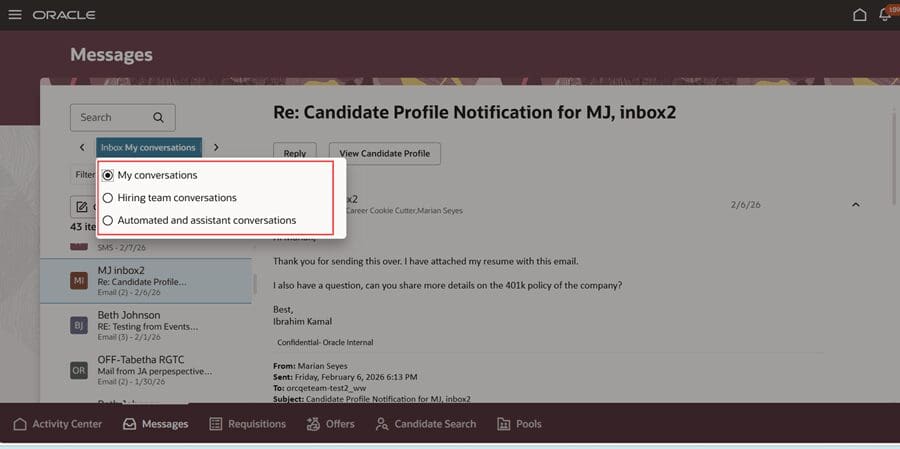Click the compose message pencil icon
Viewport: 900px width, 449px height.
[82, 207]
